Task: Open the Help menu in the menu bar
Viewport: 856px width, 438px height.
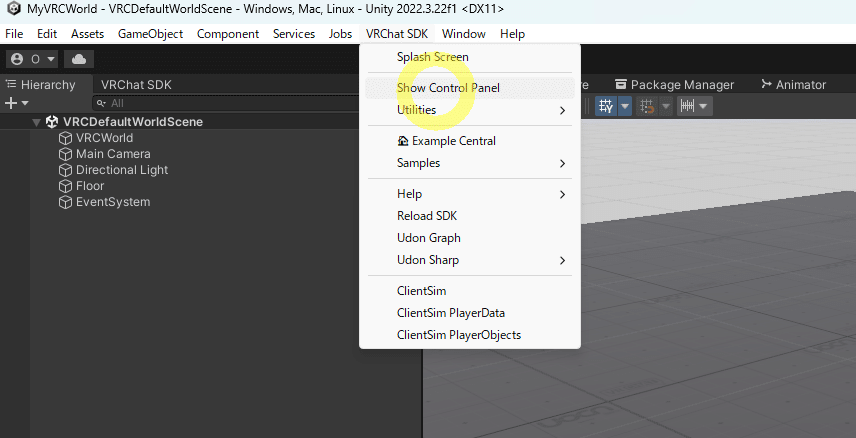Action: click(x=512, y=34)
